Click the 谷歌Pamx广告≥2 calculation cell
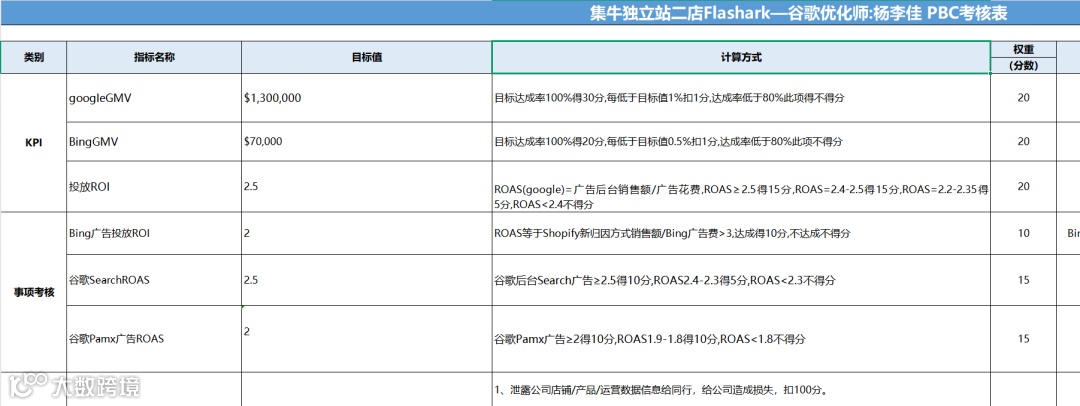The width and height of the screenshot is (1080, 406). pyautogui.click(x=741, y=339)
